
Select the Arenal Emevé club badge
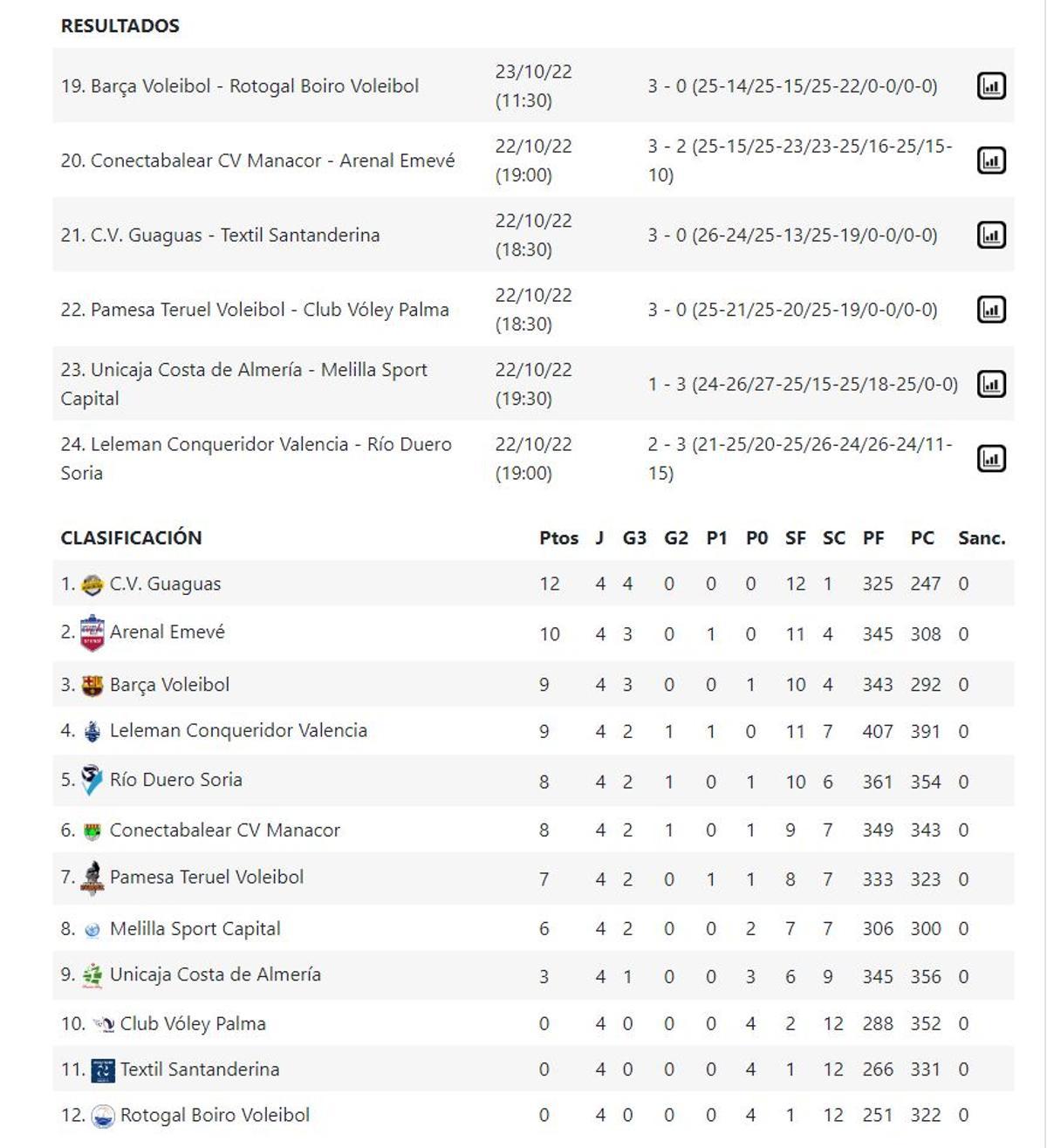pos(92,632)
